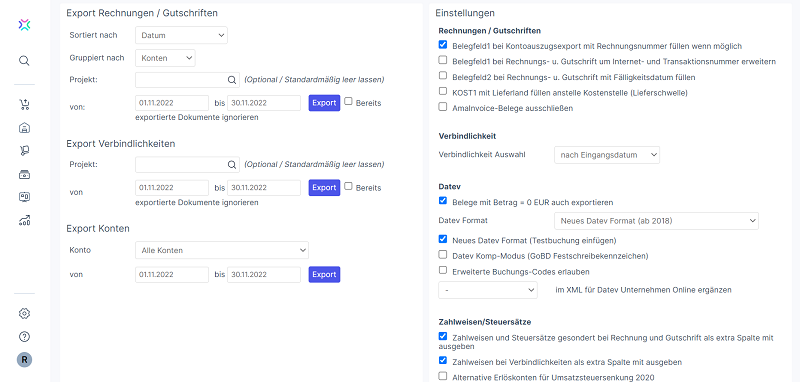The image size is (800, 382).
Task: Toggle Zahlweisen und Steuersätze gesondert checkbox
Action: tap(443, 337)
